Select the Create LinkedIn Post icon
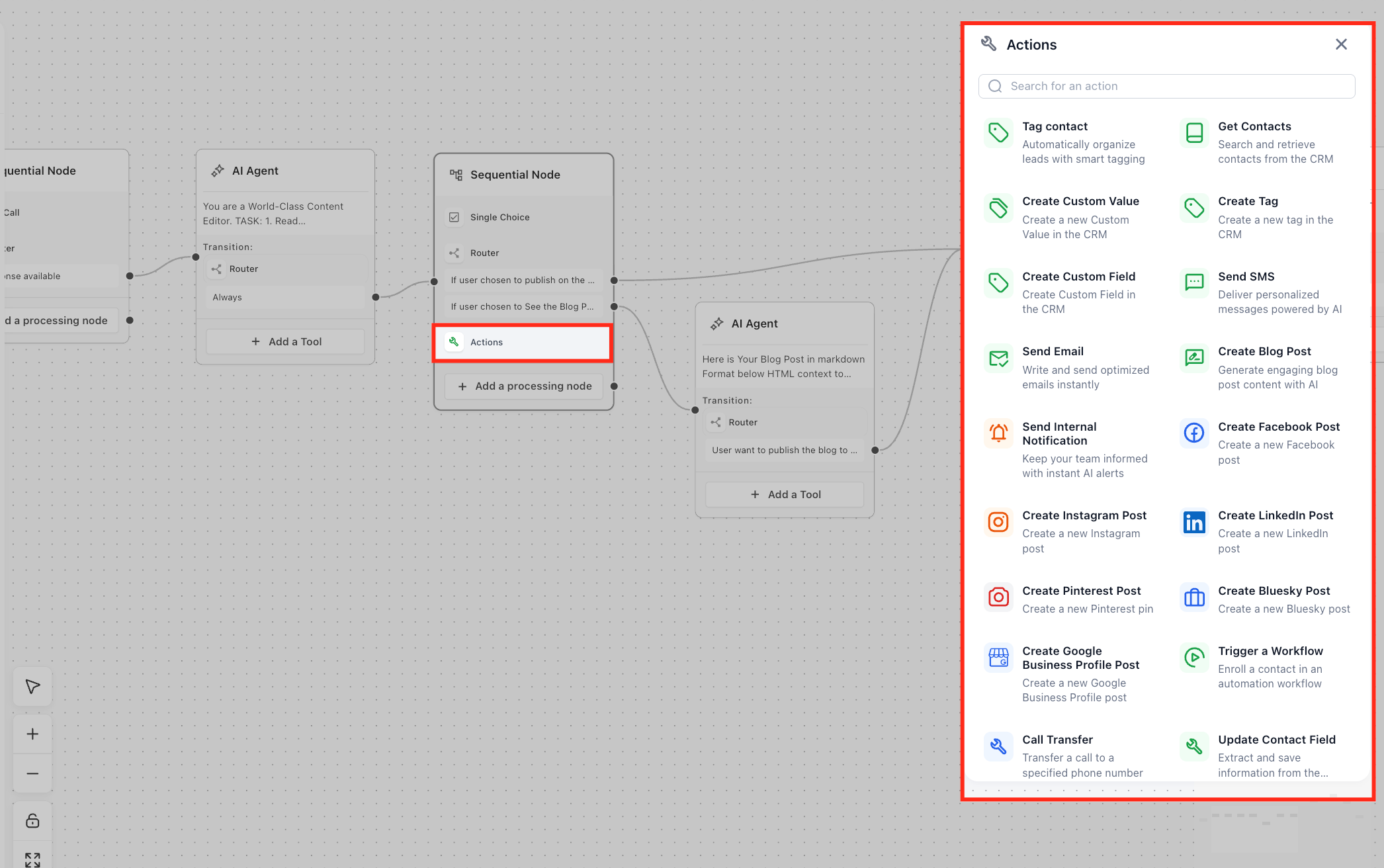The width and height of the screenshot is (1384, 868). 1194,522
